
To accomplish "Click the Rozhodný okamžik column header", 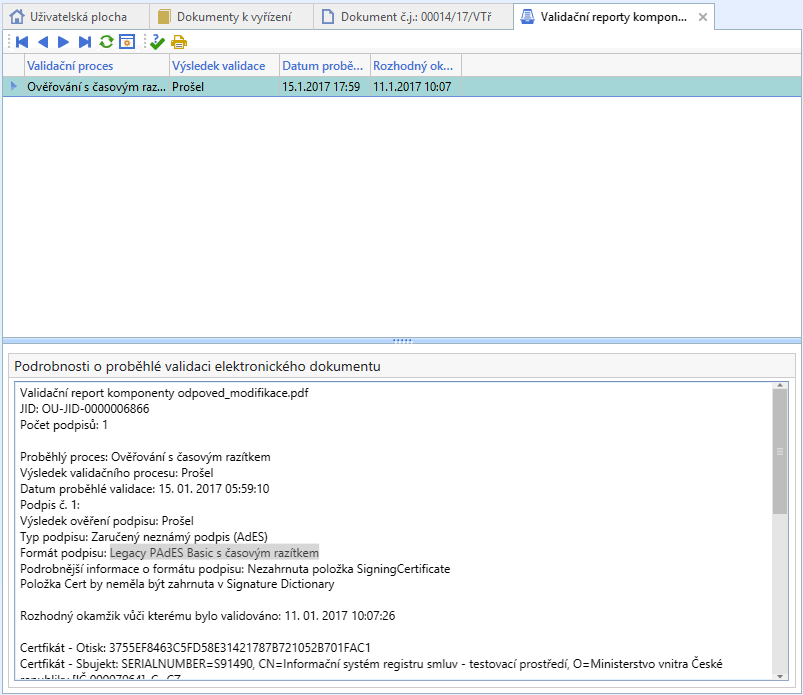I will pyautogui.click(x=414, y=66).
